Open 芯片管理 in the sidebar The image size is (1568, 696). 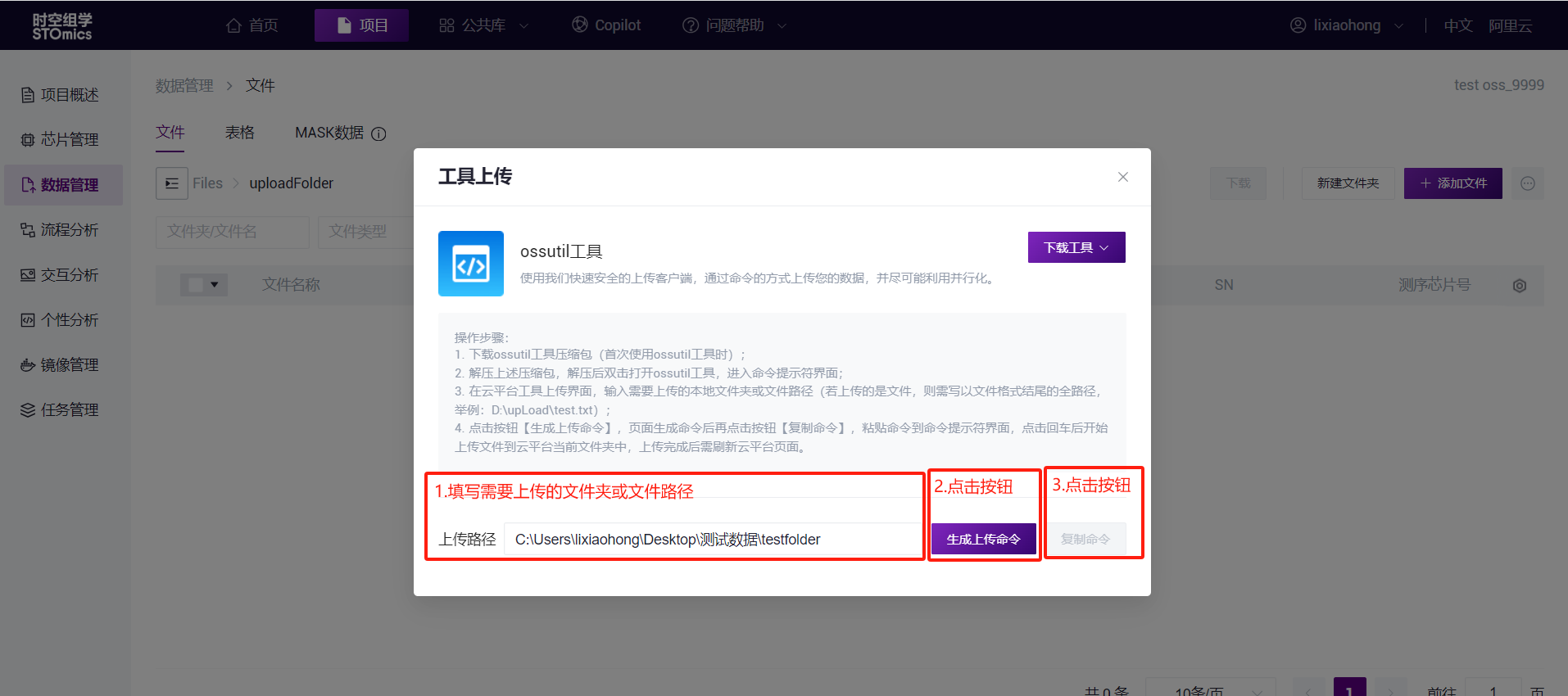(61, 140)
